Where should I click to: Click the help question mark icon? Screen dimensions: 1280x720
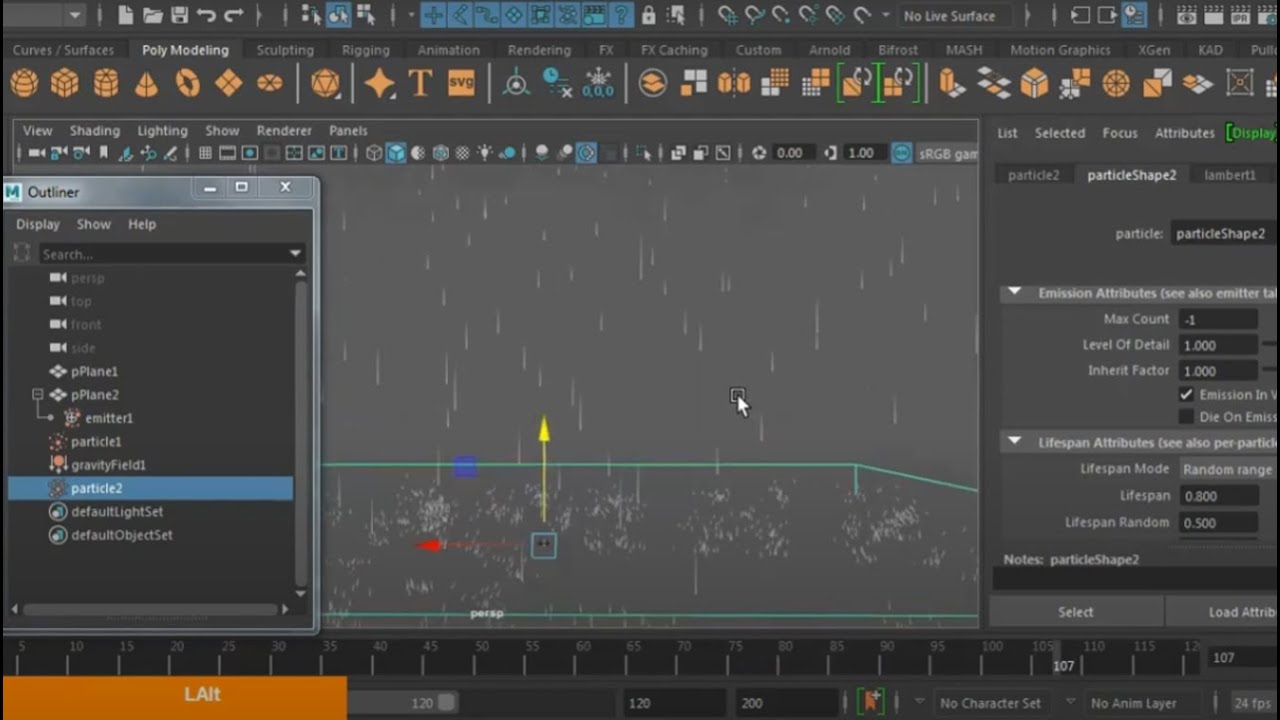click(x=621, y=15)
